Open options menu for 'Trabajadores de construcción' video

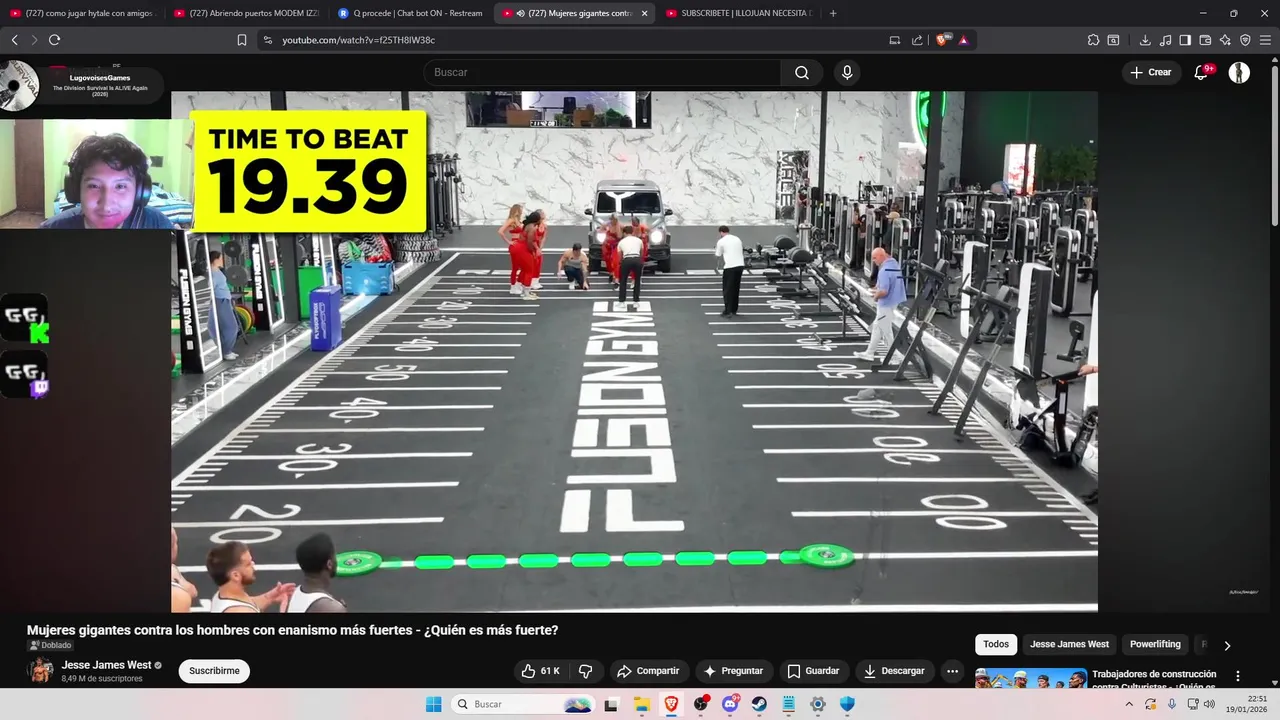1238,676
